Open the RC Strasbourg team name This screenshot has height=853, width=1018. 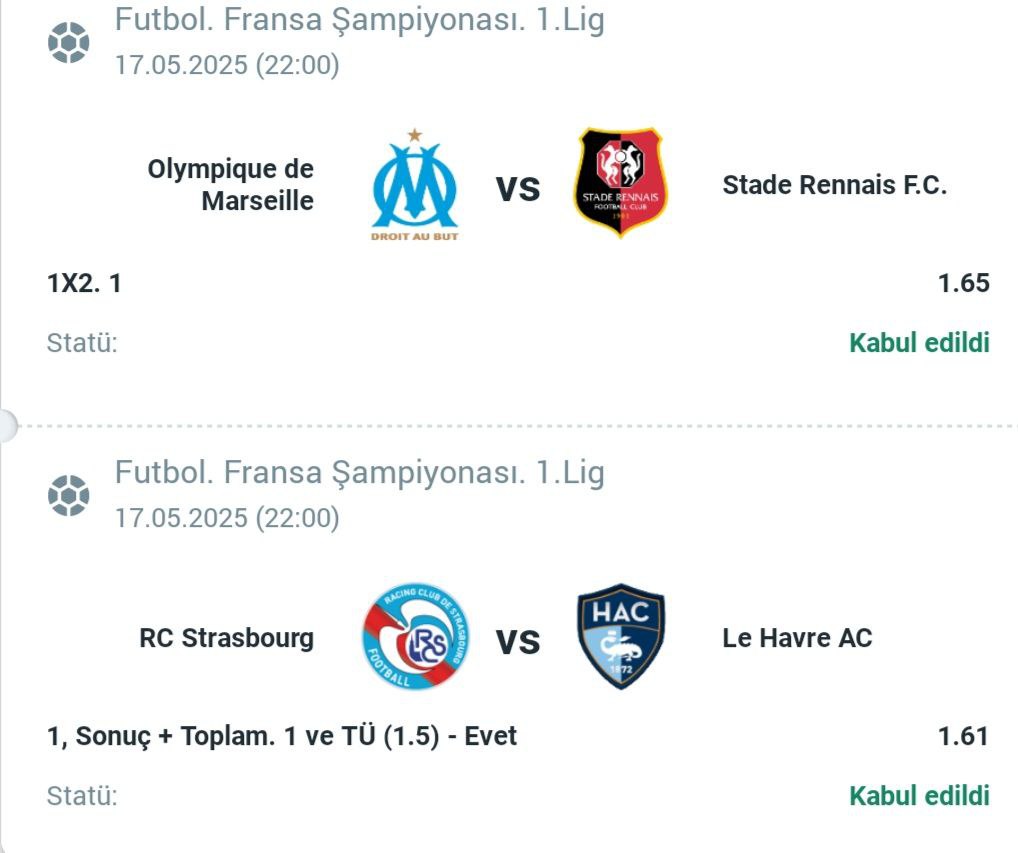227,638
